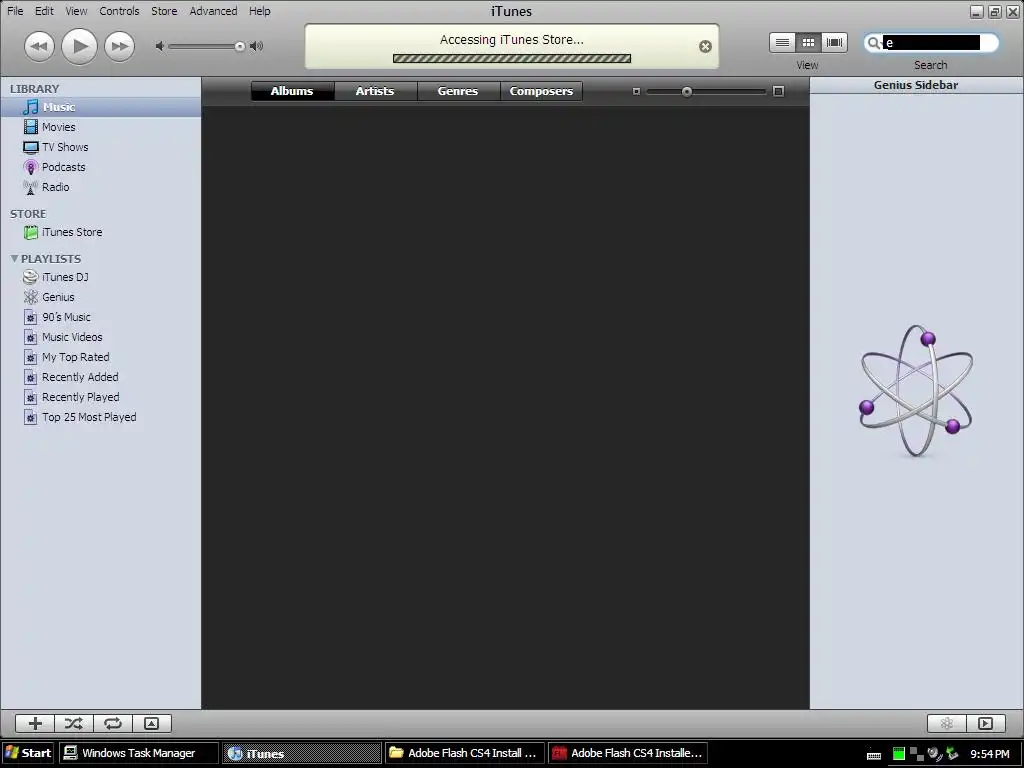Skip ahead with the Next track button
The width and height of the screenshot is (1024, 768).
point(120,46)
